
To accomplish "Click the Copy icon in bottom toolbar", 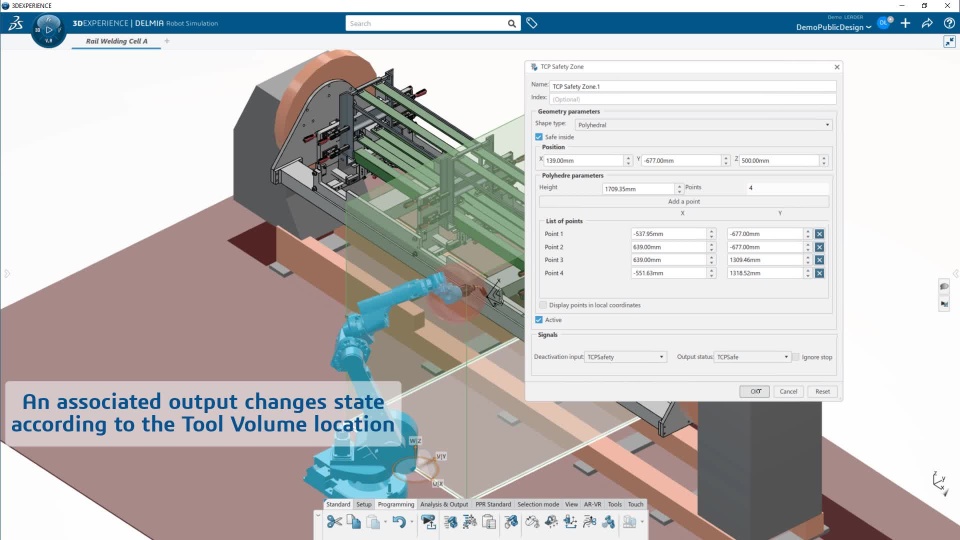I will 354,522.
